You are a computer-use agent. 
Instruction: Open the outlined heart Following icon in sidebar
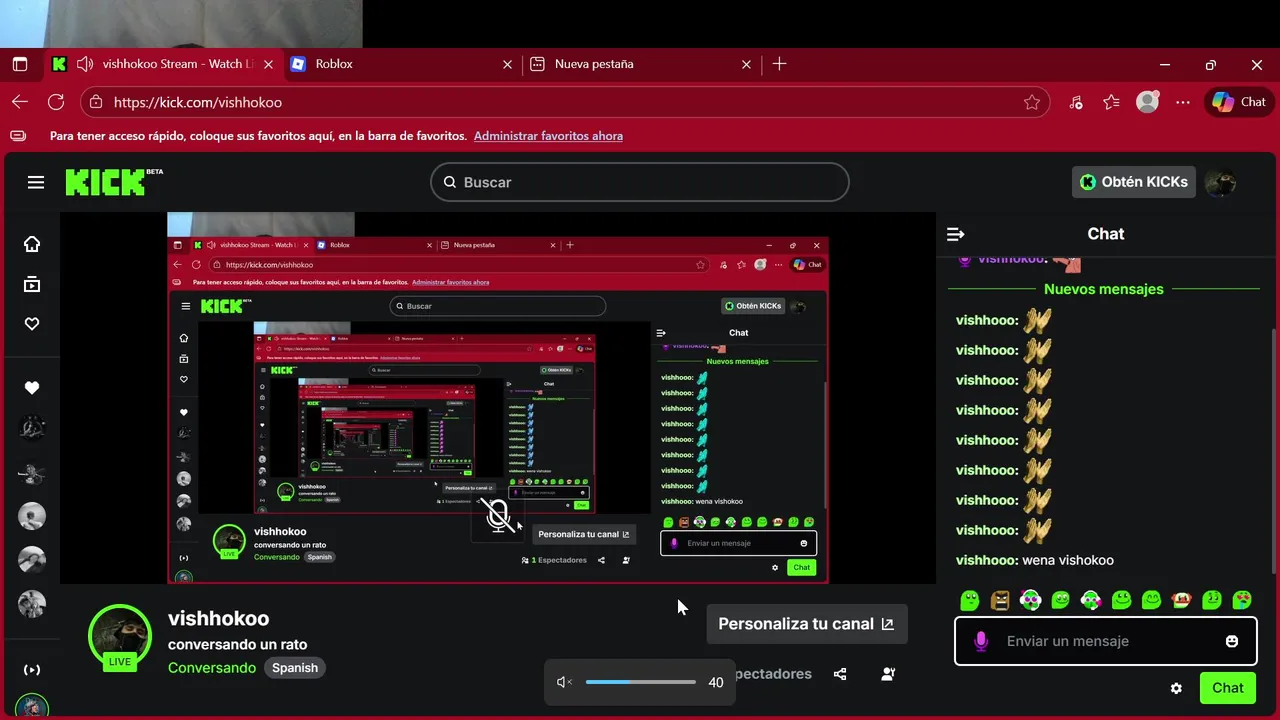(x=32, y=324)
